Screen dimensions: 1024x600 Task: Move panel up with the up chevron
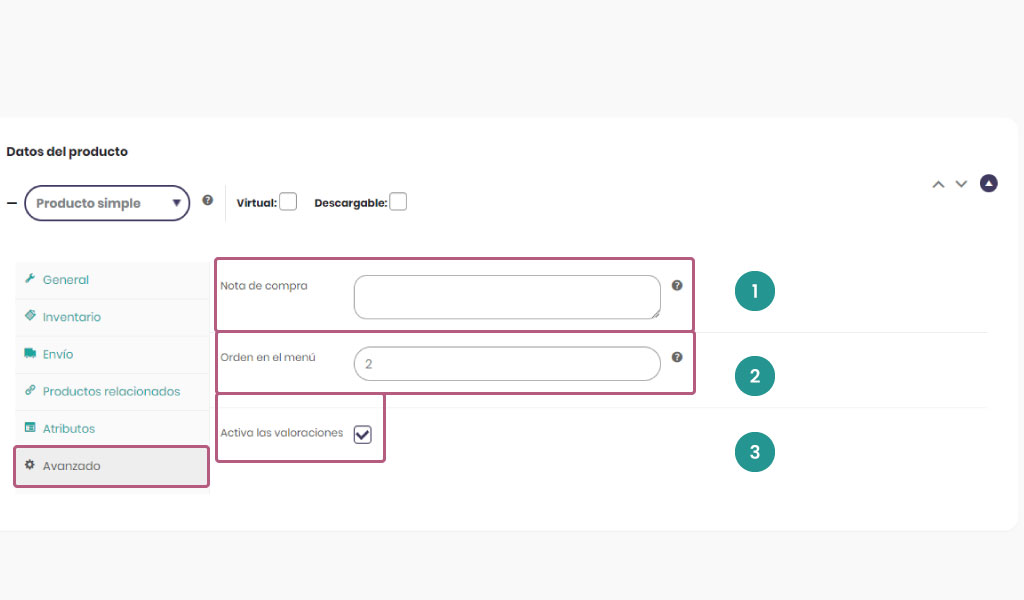tap(938, 184)
